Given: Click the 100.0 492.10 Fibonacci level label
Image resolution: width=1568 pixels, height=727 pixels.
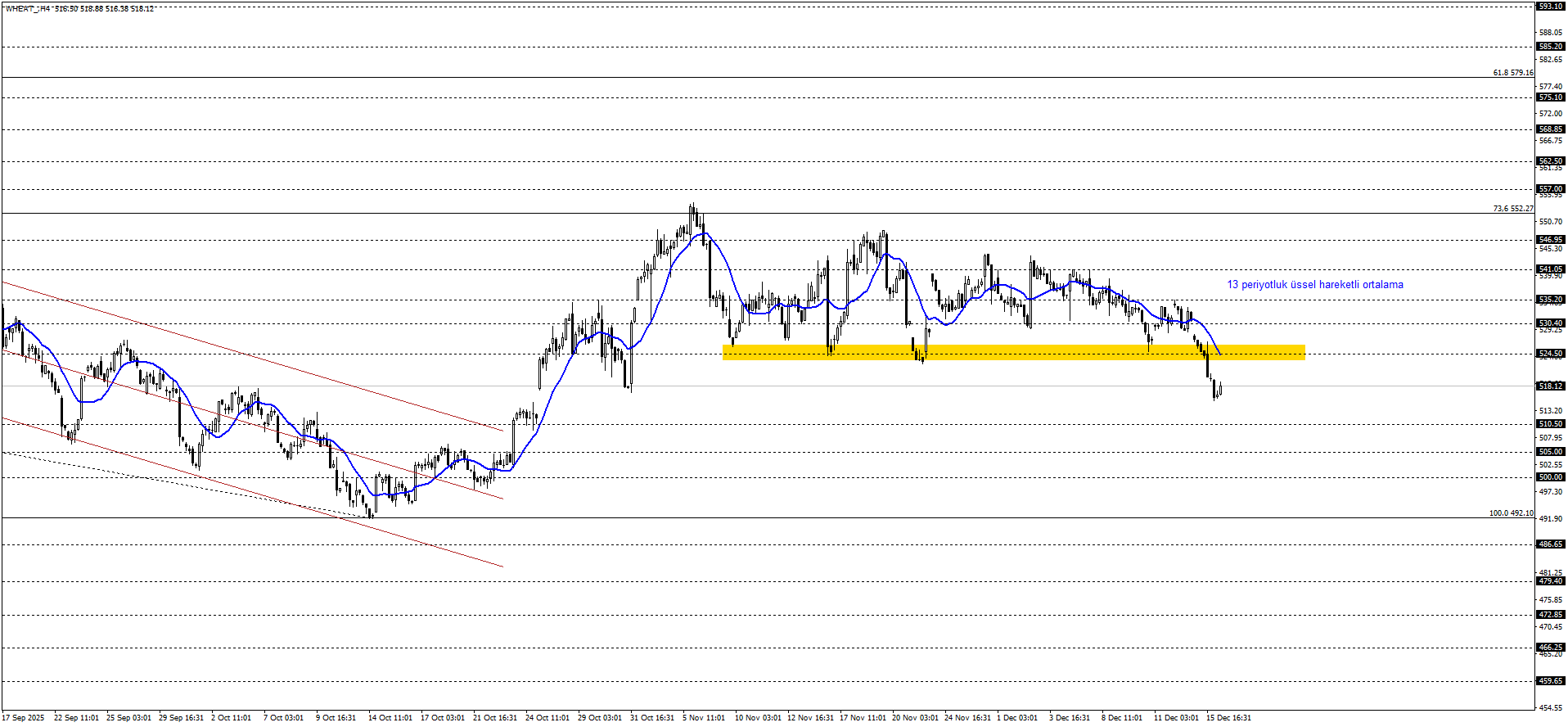Looking at the screenshot, I should [x=1511, y=513].
